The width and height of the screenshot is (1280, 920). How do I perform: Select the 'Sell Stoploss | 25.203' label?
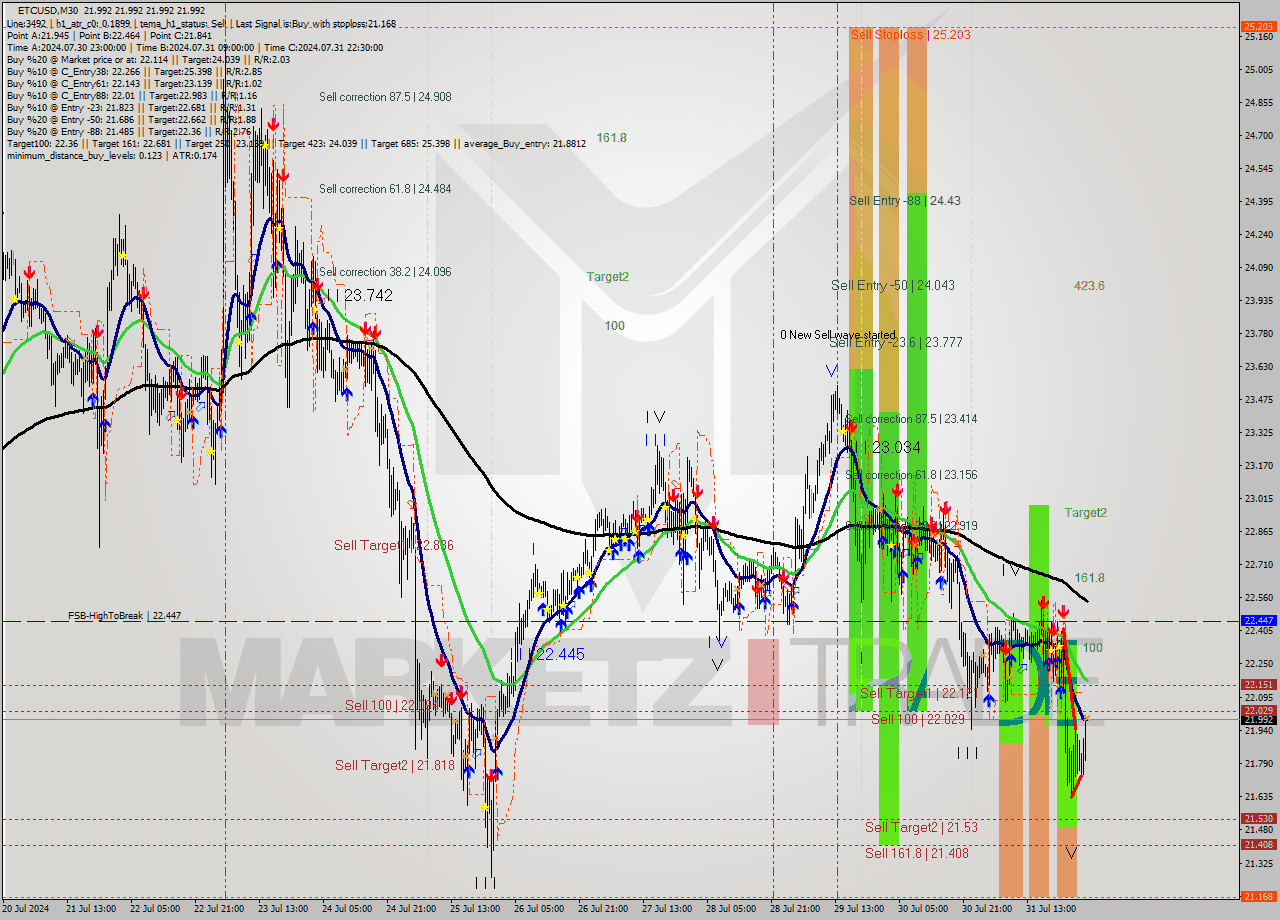(x=910, y=34)
